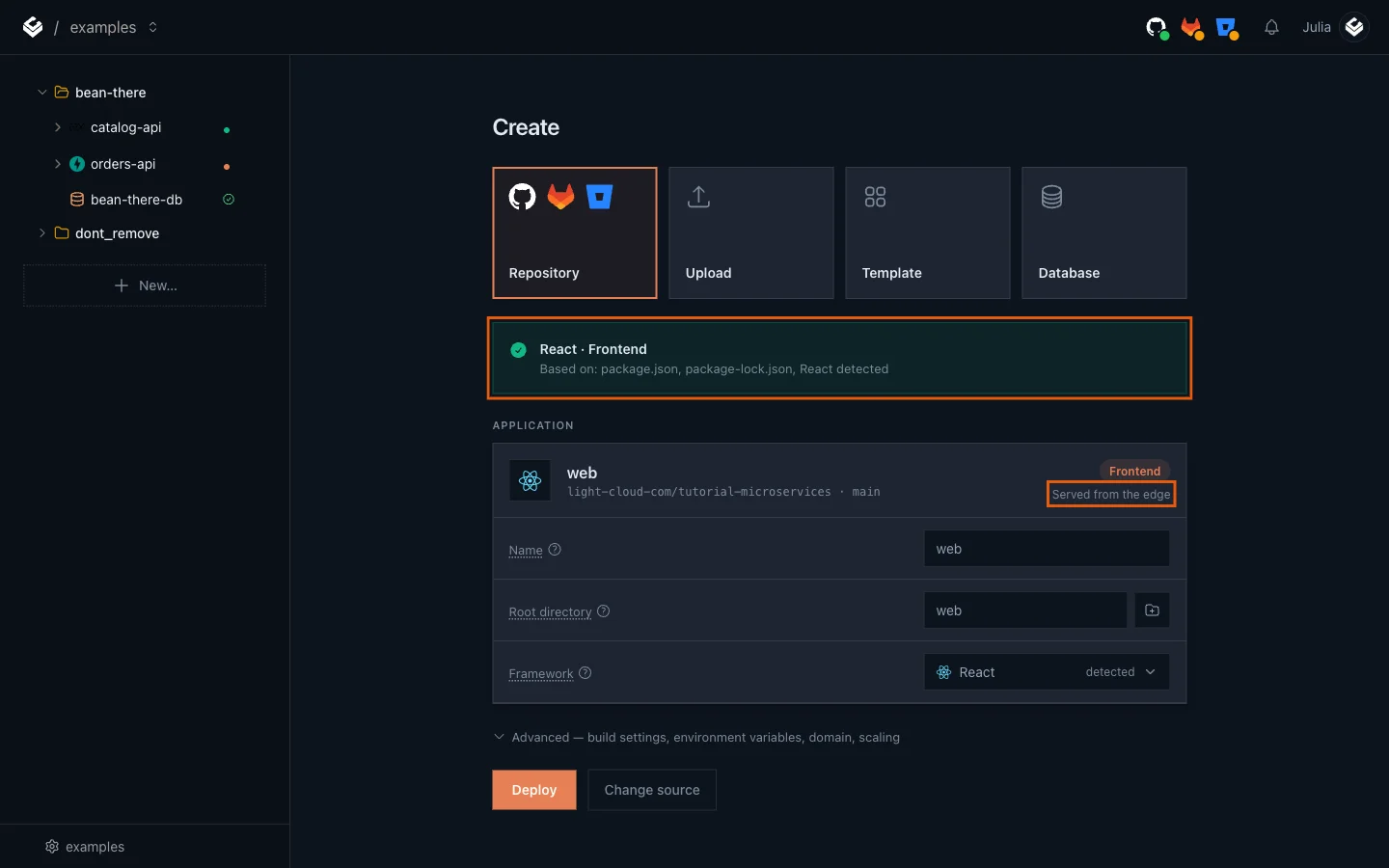Screen dimensions: 1389x868
Task: Click the bean-there-db database icon
Action: coord(77,200)
